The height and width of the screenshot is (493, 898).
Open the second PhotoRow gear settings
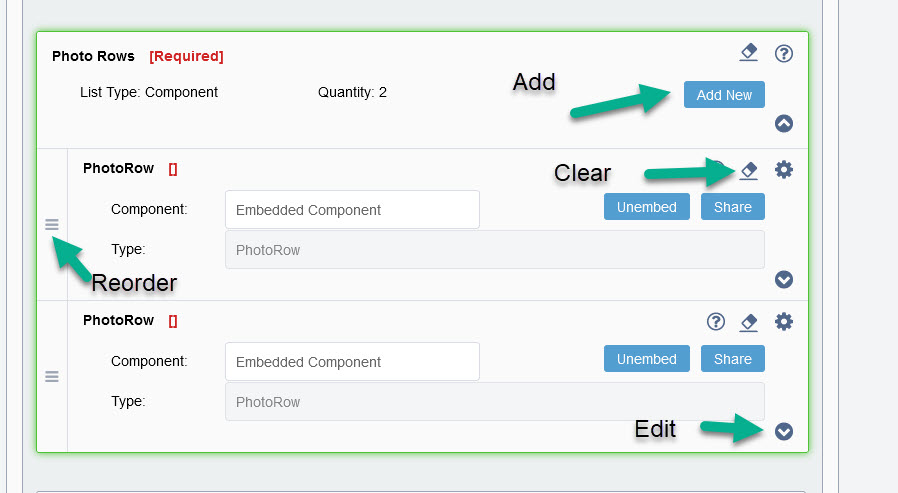point(783,321)
